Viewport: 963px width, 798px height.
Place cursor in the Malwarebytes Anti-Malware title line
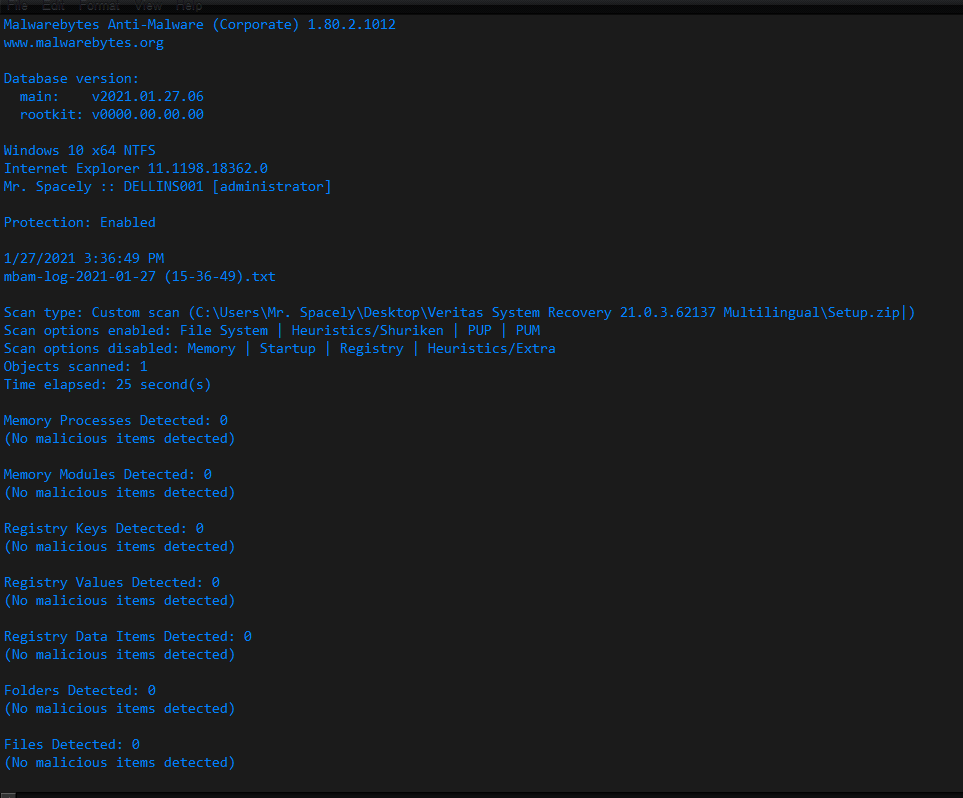[x=200, y=25]
